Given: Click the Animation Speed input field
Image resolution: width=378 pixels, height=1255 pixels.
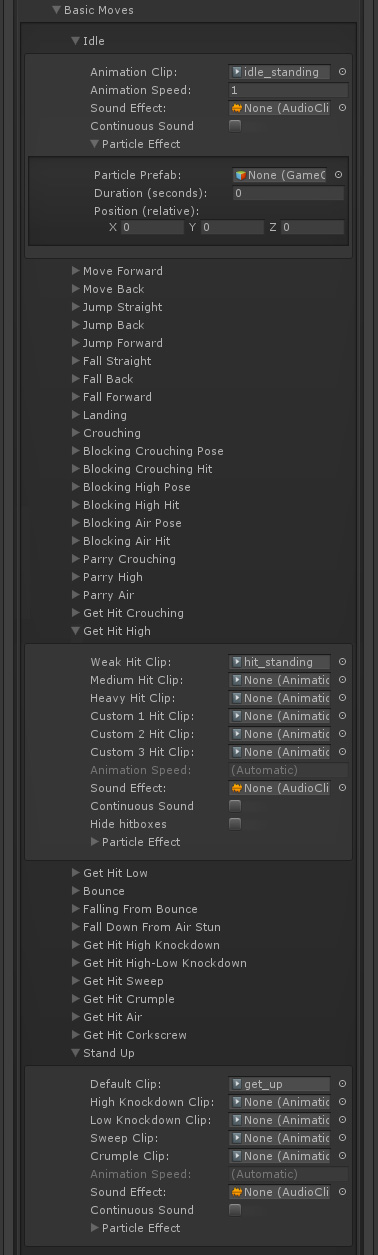Looking at the screenshot, I should tap(288, 90).
